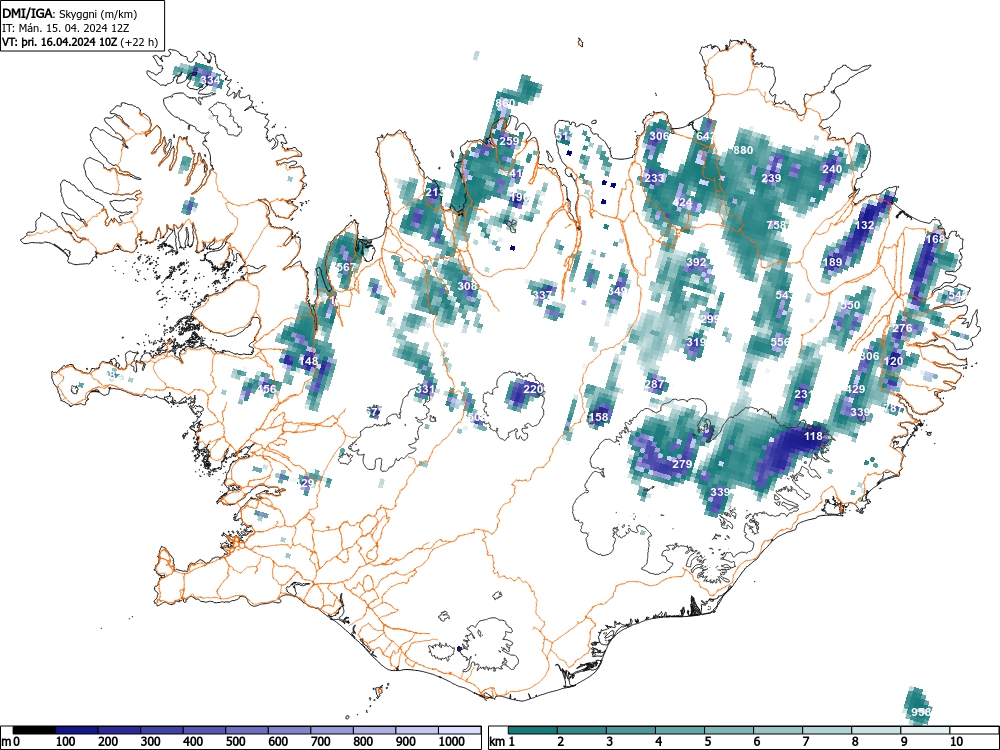Image resolution: width=1000 pixels, height=750 pixels.
Task: Click the 276 value in the east
Action: point(902,328)
